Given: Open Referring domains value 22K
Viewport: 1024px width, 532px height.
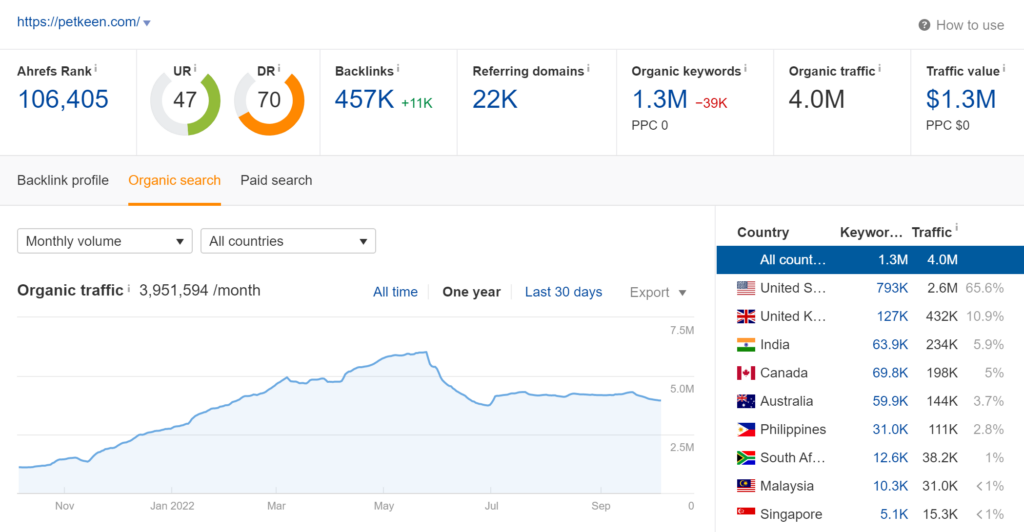Looking at the screenshot, I should pyautogui.click(x=495, y=99).
